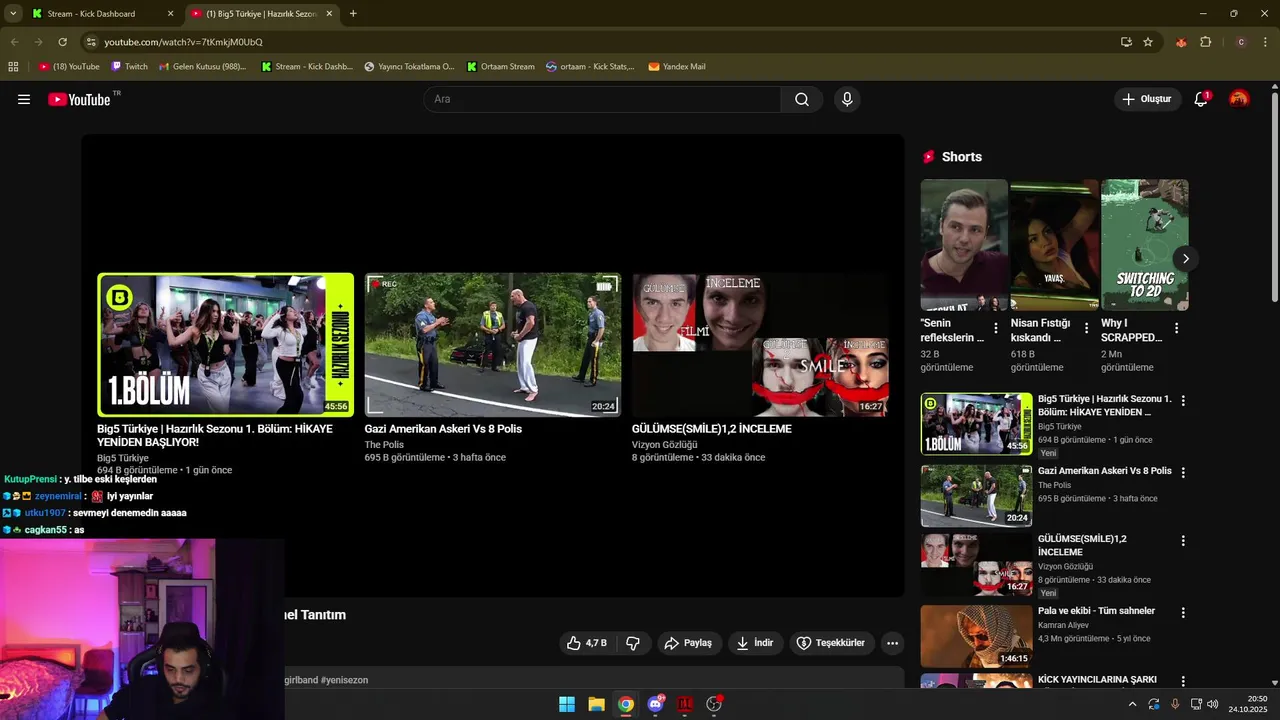The image size is (1280, 720).
Task: Open the Gelen Kutusu Gmail bookmark
Action: 202,67
